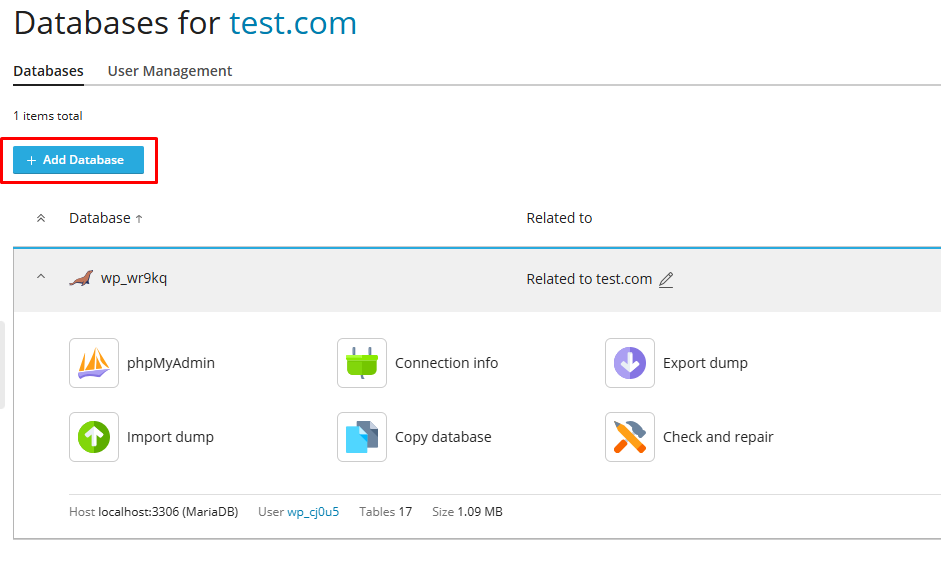Viewport: 941px width, 576px height.
Task: Click the Export dump text label
Action: 705,363
